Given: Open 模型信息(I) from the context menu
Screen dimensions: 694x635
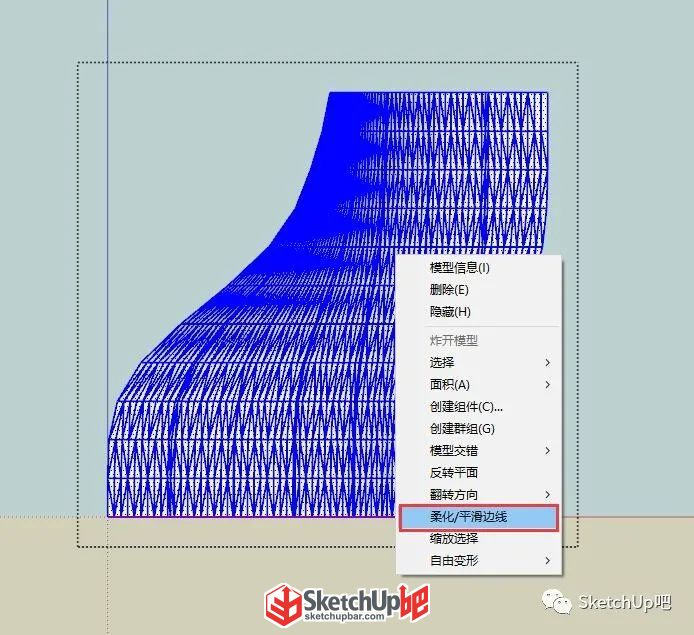Looking at the screenshot, I should tap(479, 268).
